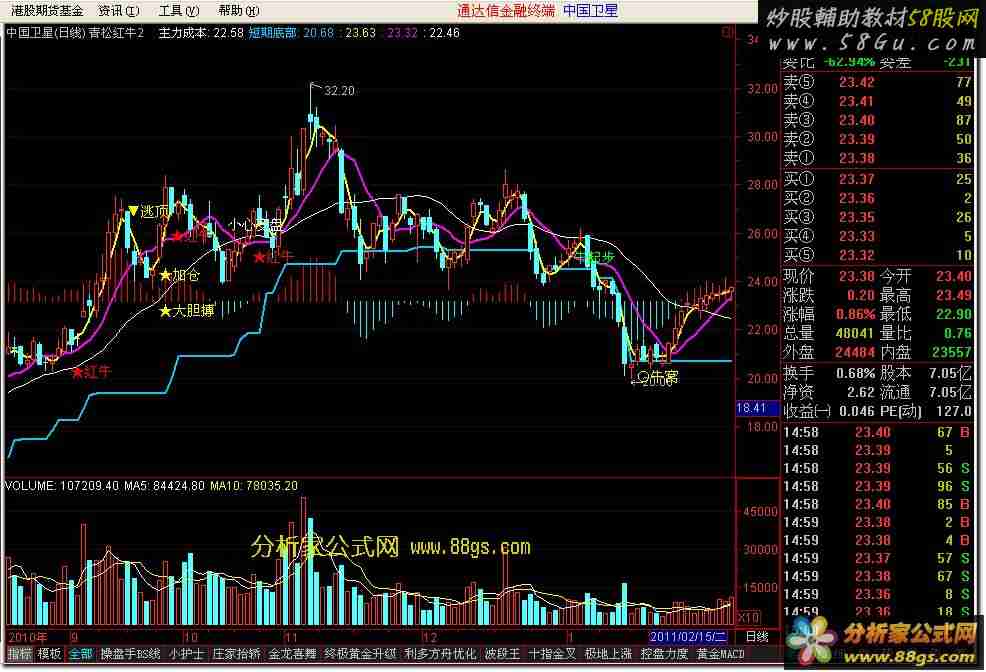
Task: Click the MA10: 78035.20 readout
Action: (x=253, y=485)
